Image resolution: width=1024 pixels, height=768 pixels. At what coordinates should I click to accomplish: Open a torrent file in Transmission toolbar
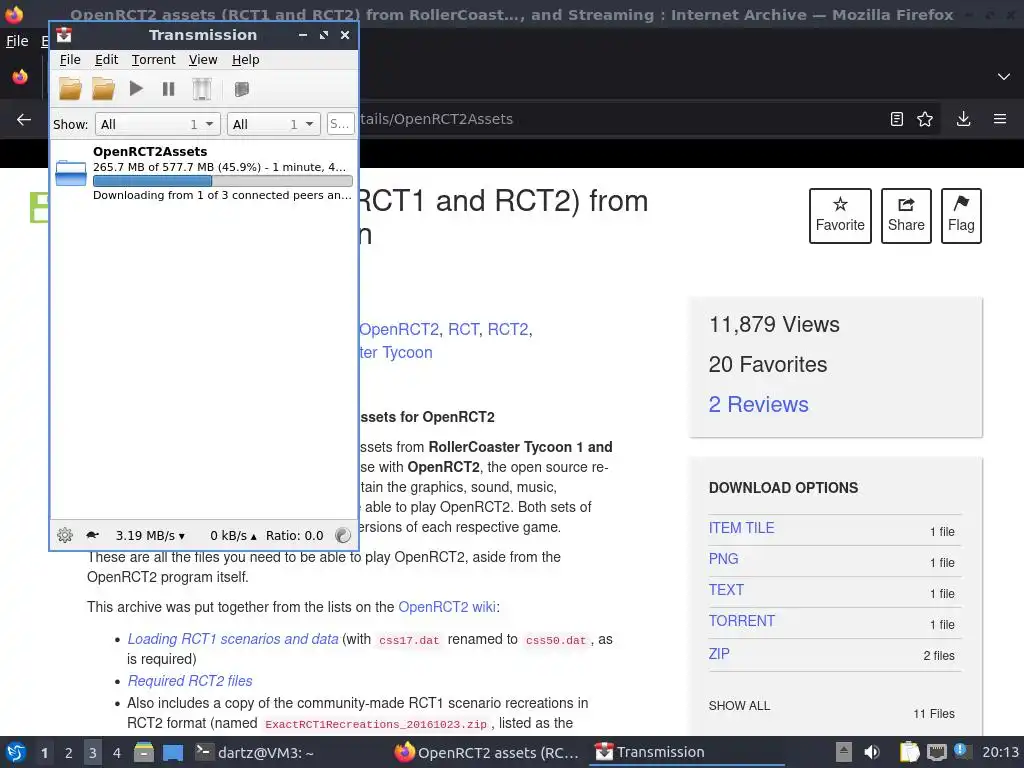pyautogui.click(x=71, y=89)
